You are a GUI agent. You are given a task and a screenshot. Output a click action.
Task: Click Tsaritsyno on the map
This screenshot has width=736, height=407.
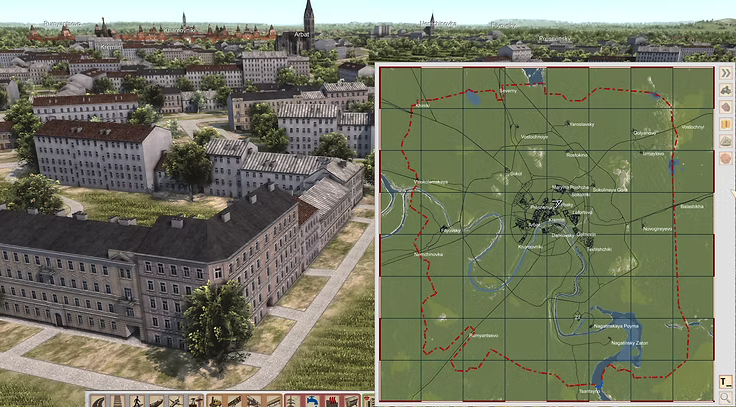[590, 391]
